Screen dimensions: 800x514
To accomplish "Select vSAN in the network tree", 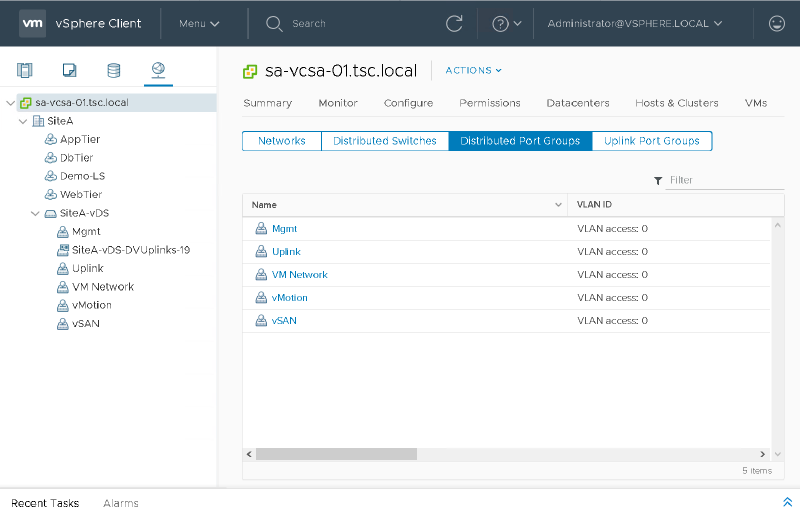I will click(x=86, y=324).
